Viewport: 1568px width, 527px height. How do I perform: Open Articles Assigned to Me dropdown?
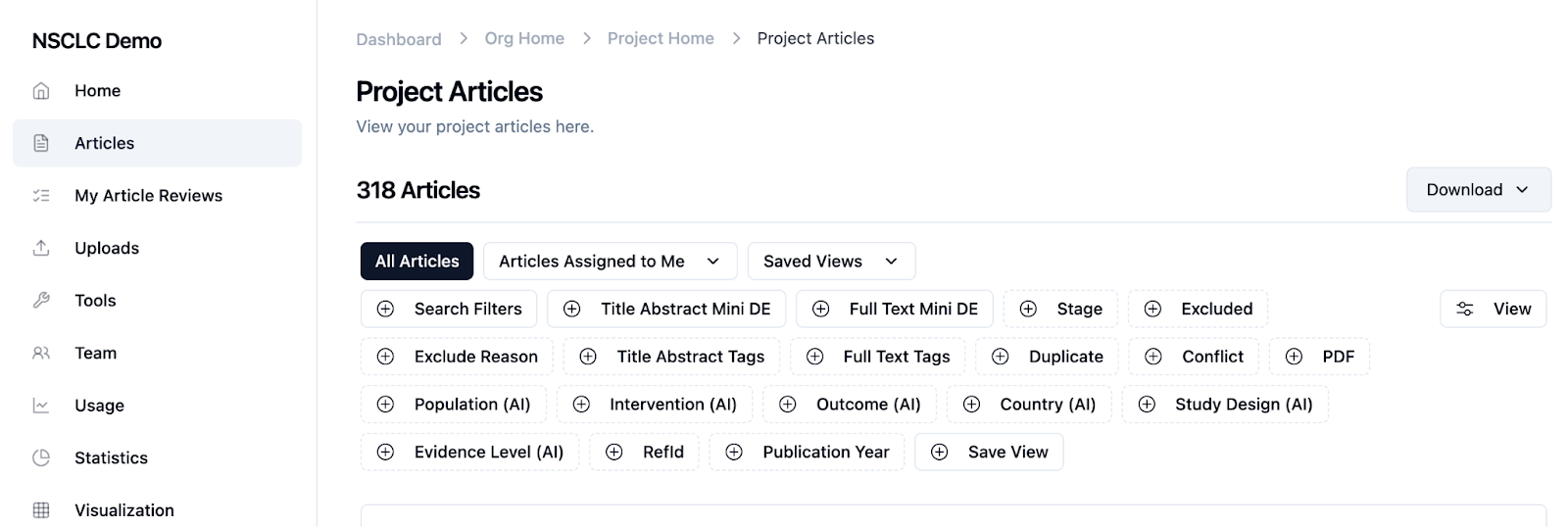(610, 262)
